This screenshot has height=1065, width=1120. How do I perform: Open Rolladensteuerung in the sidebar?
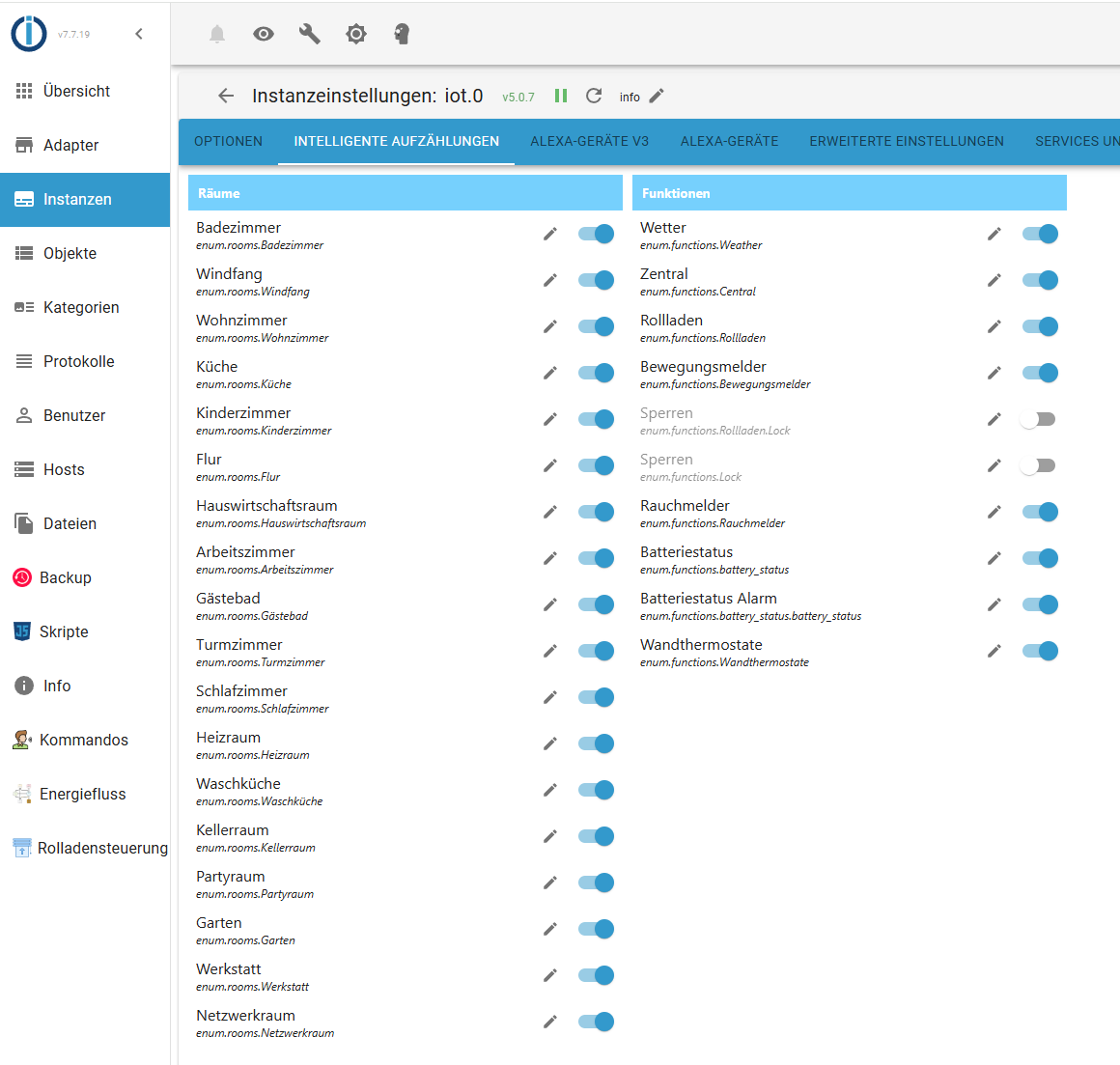pos(85,848)
